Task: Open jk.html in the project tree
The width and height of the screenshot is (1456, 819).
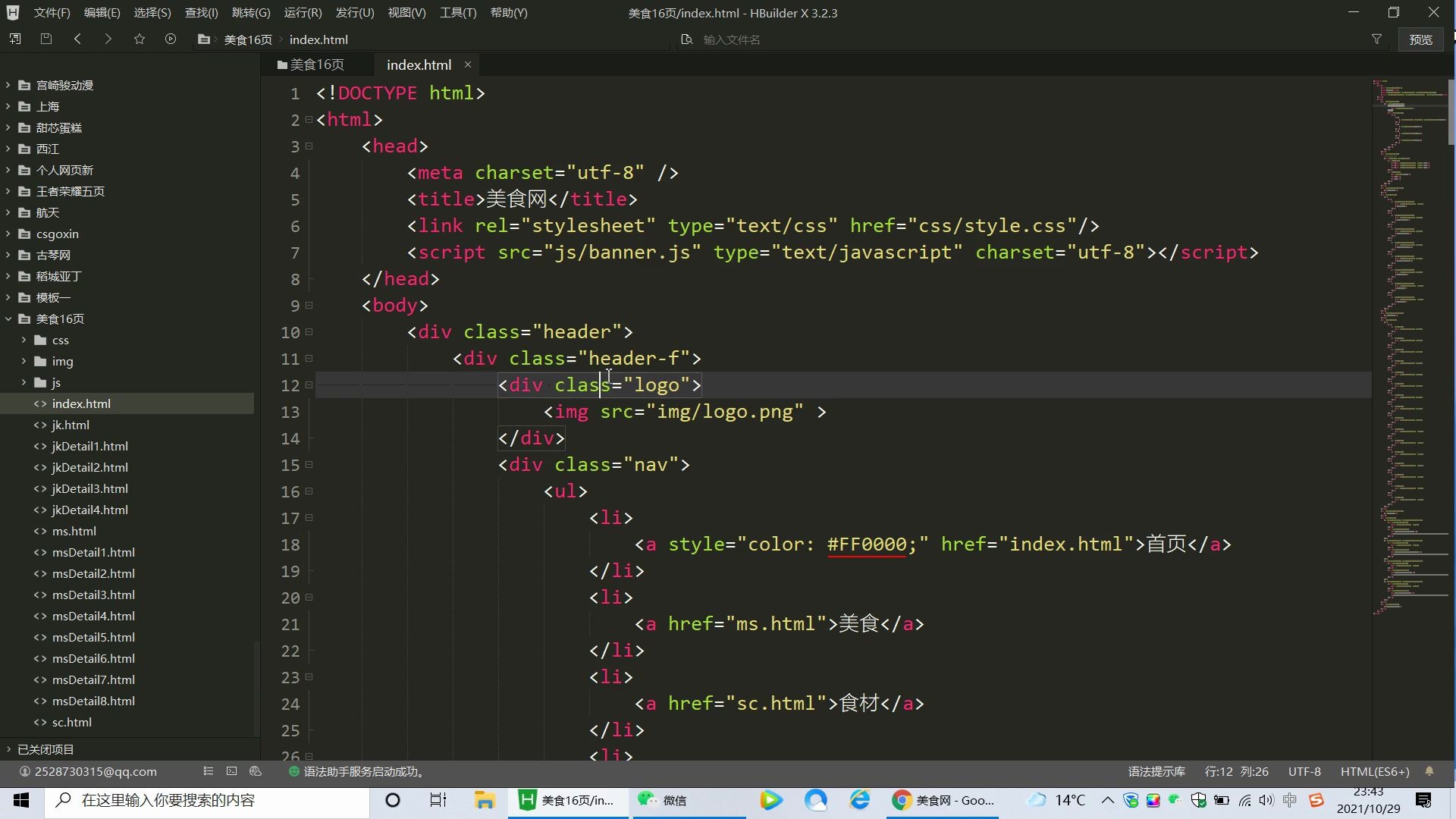Action: point(71,425)
